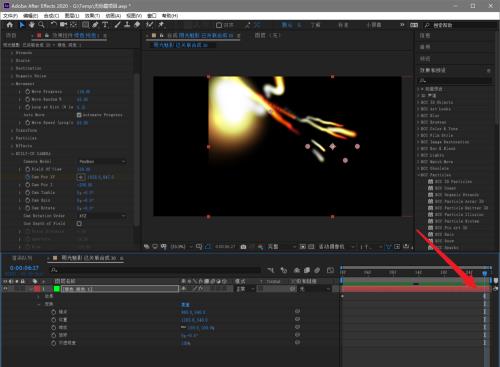Toggle the Motion Blur enable icon in timeline
Screen dimensions: 500x367
coord(317,270)
